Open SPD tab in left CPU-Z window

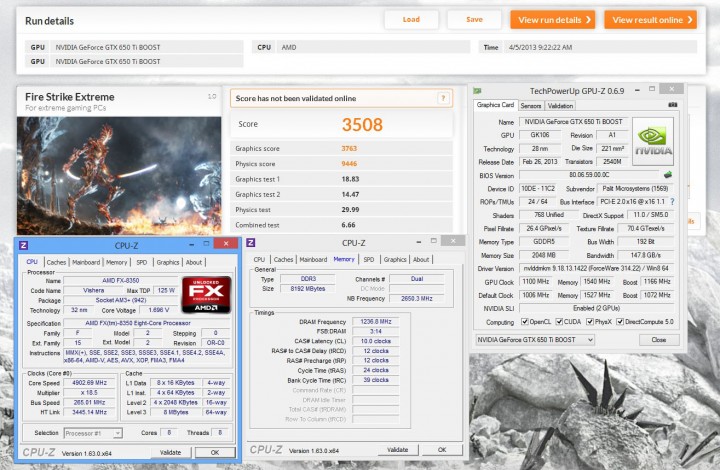point(141,262)
